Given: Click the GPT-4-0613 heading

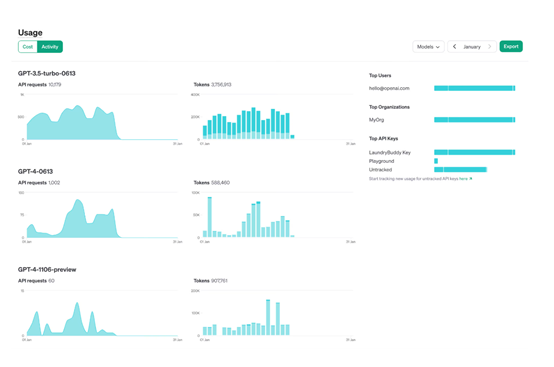Looking at the screenshot, I should 35,171.
